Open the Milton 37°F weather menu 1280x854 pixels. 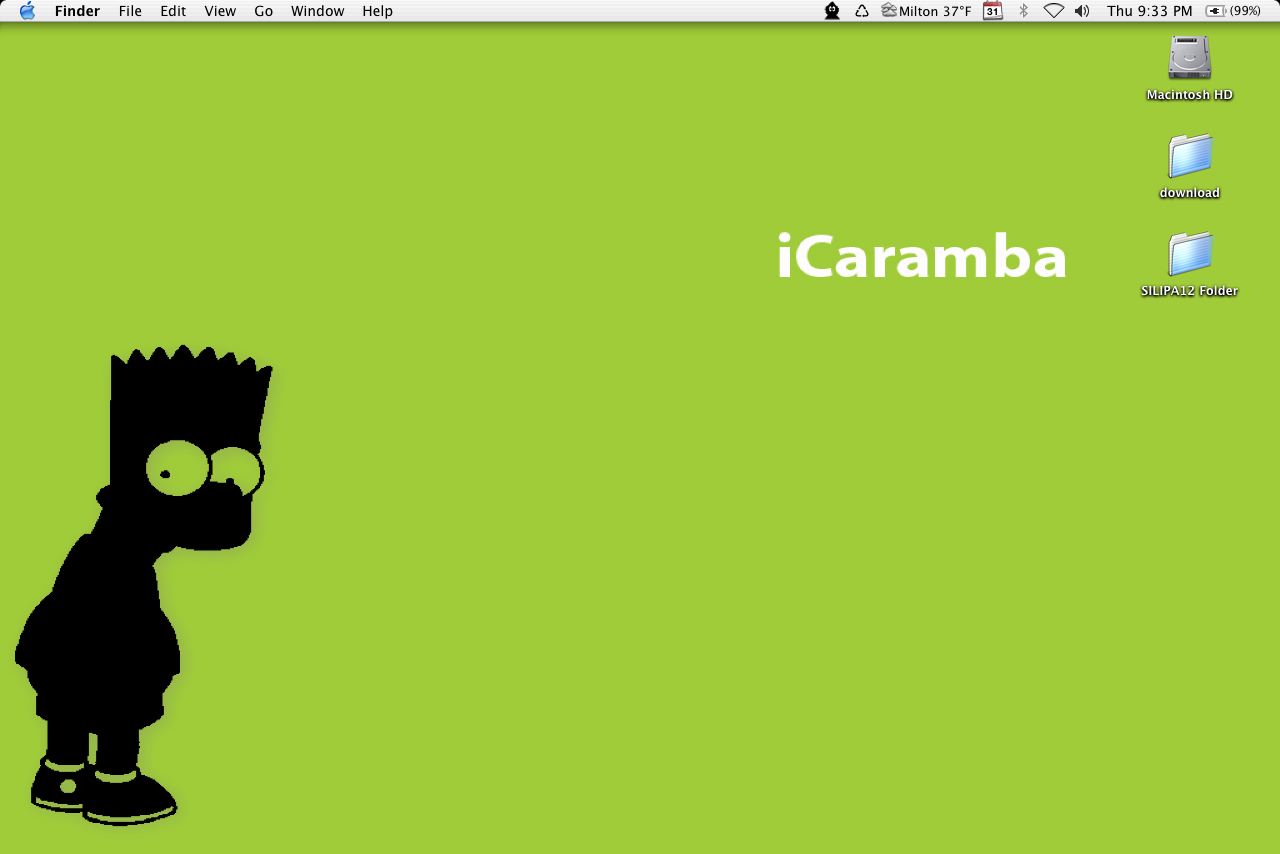coord(927,11)
